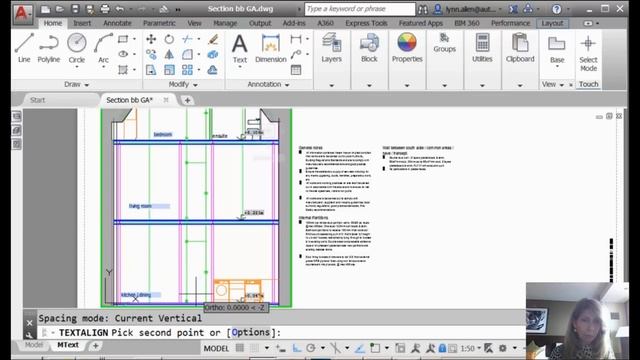This screenshot has height=360, width=640.
Task: Toggle Ortho mode in status bar
Action: coord(297,348)
